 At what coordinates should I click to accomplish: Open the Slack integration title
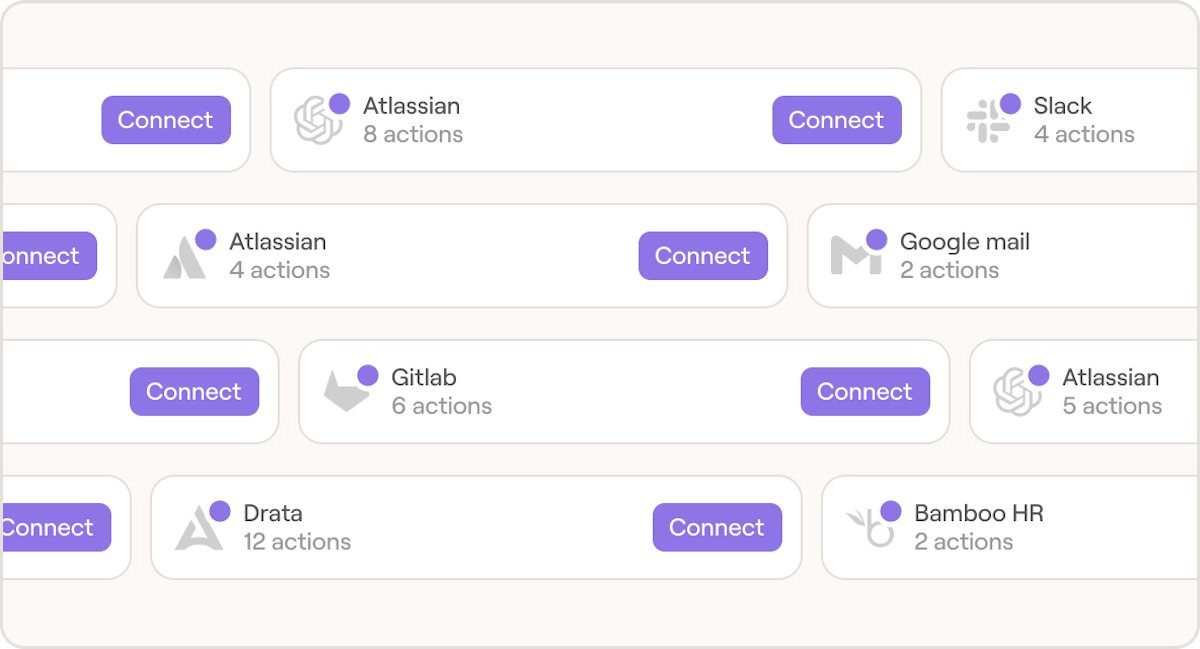(1062, 106)
